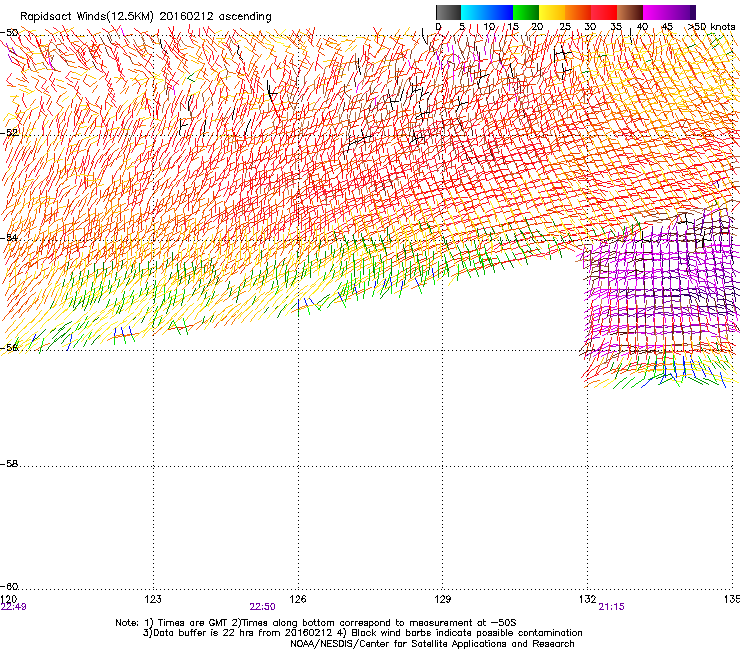Click the 'Times are GMT' note line
Viewport: 740px width, 650px height.
point(316,623)
